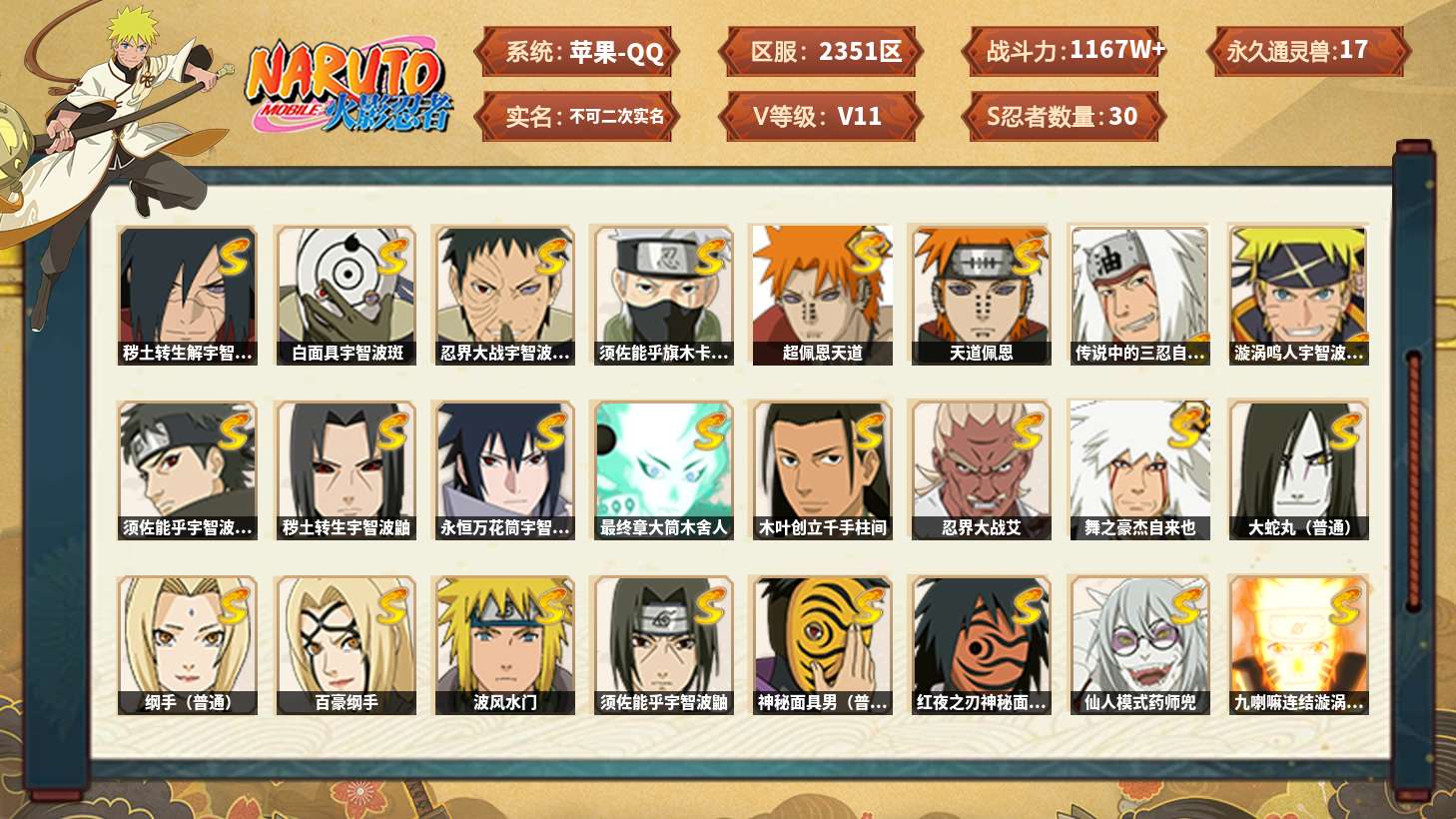This screenshot has width=1456, height=819.
Task: Click the 仙人模式药师兜 icon
Action: [1139, 645]
